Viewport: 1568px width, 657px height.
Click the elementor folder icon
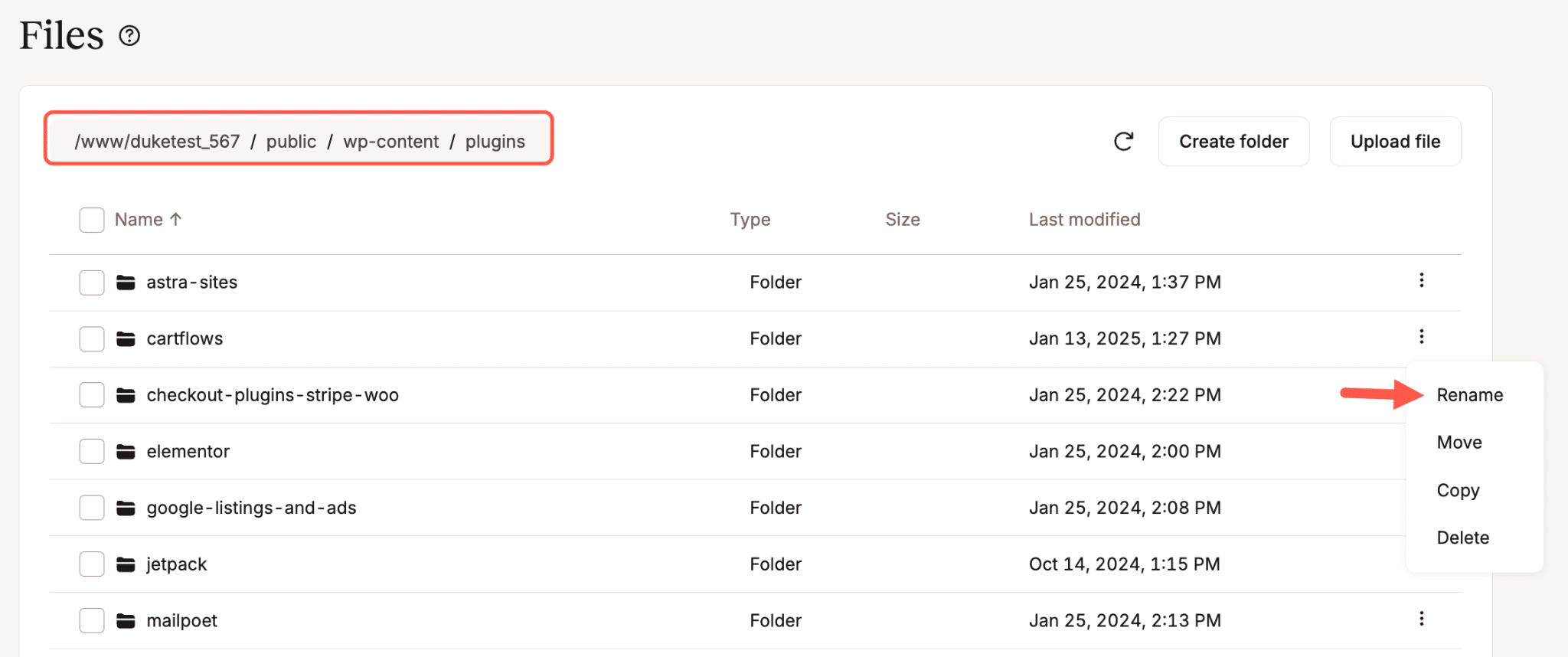point(126,452)
